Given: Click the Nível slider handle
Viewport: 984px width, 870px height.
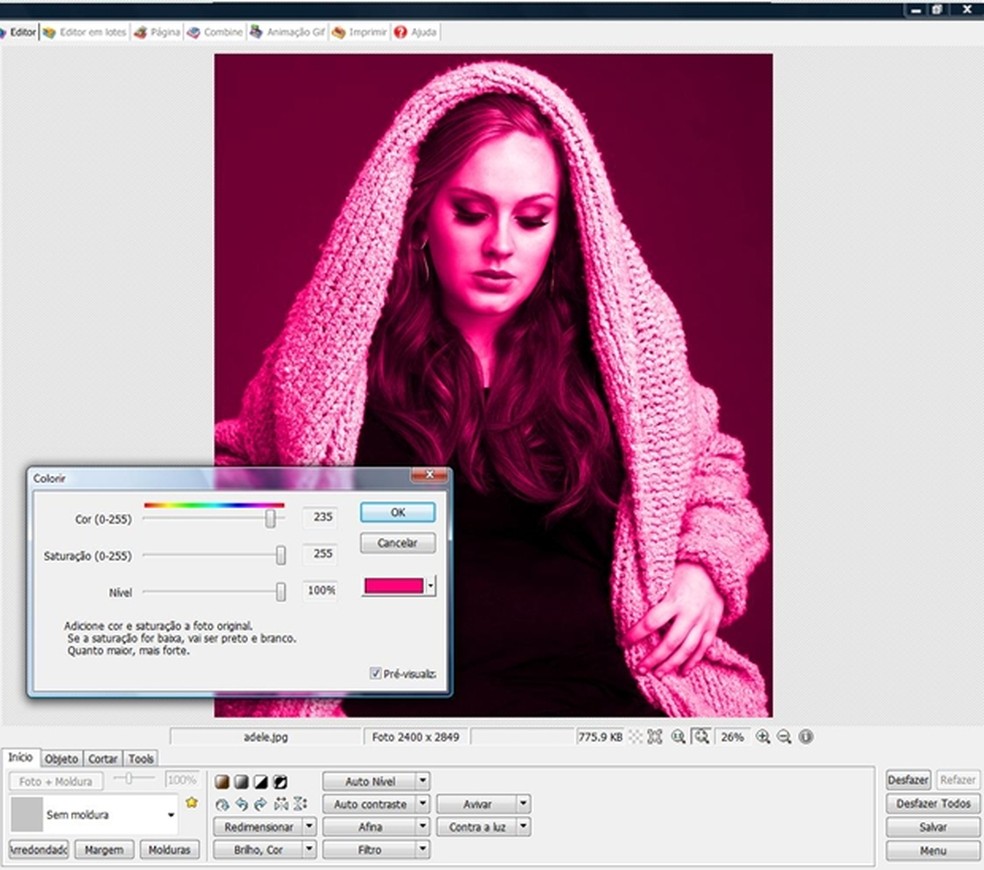Looking at the screenshot, I should 281,591.
